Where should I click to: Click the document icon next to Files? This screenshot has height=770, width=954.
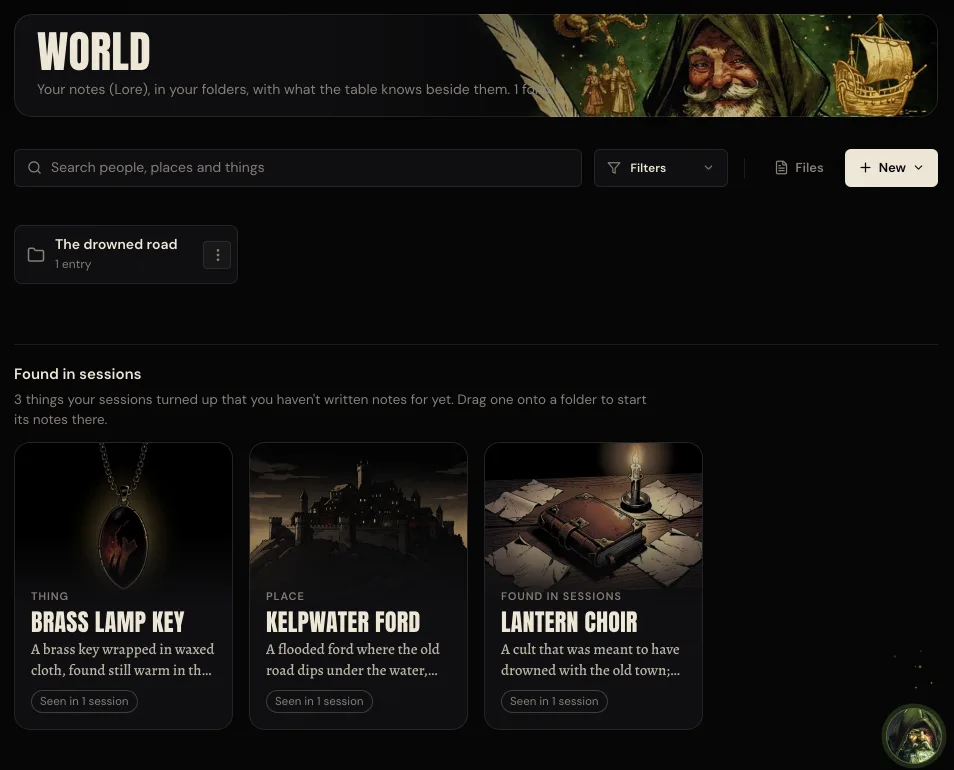click(781, 168)
